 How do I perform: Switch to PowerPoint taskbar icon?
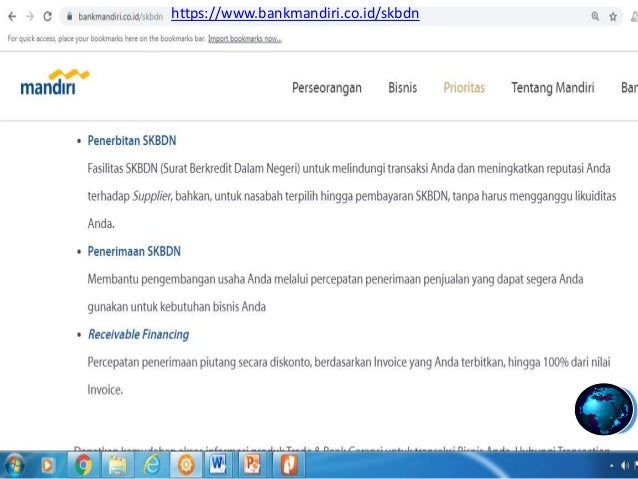[251, 465]
